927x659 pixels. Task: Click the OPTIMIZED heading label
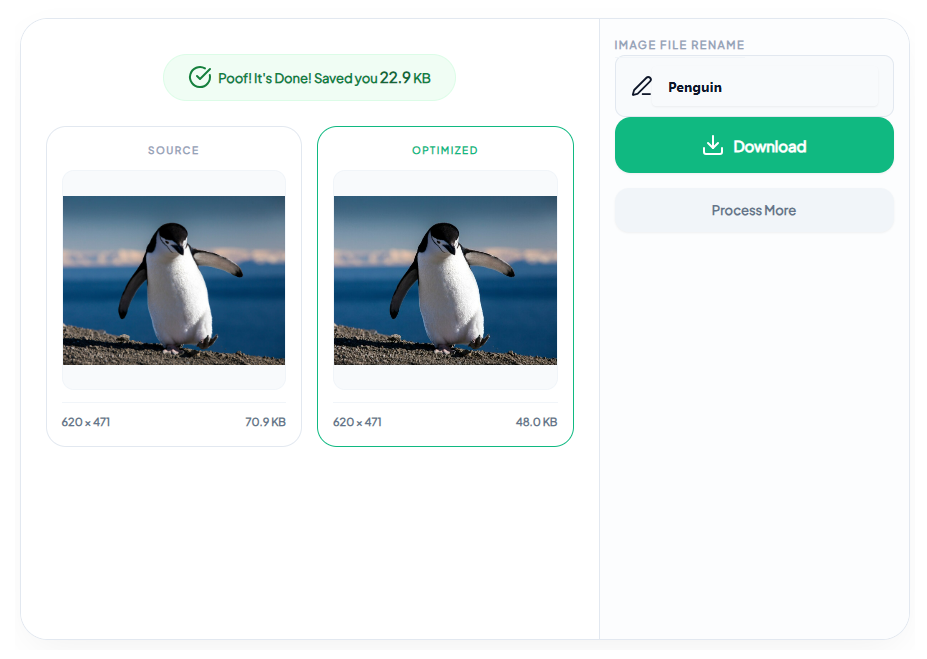click(445, 151)
